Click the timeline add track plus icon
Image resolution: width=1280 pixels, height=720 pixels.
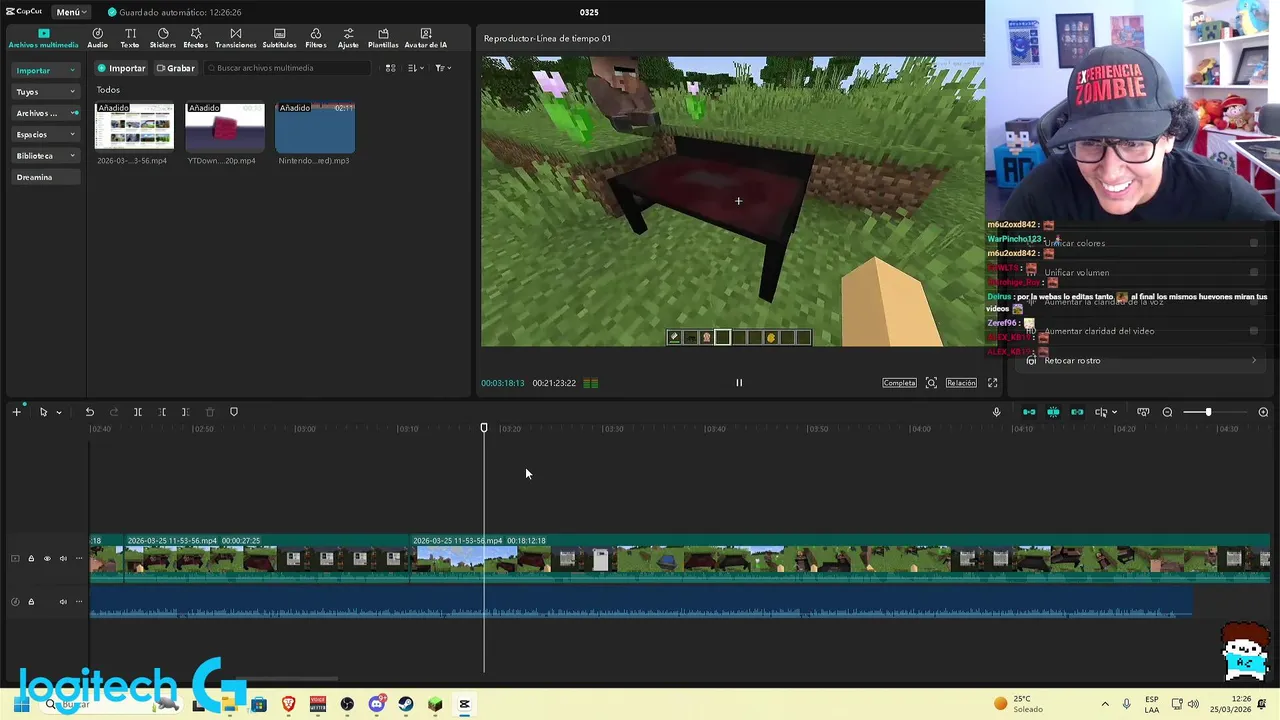coord(16,412)
